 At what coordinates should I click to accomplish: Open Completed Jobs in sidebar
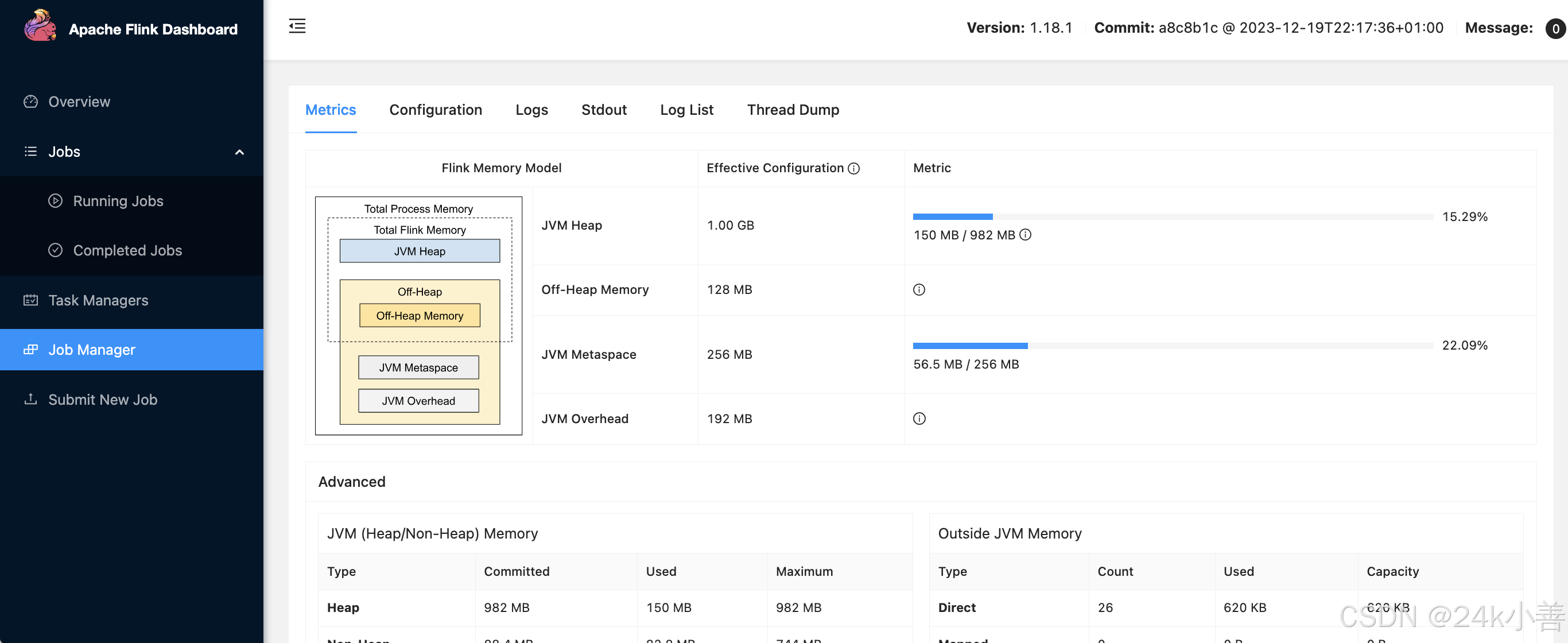(x=127, y=250)
